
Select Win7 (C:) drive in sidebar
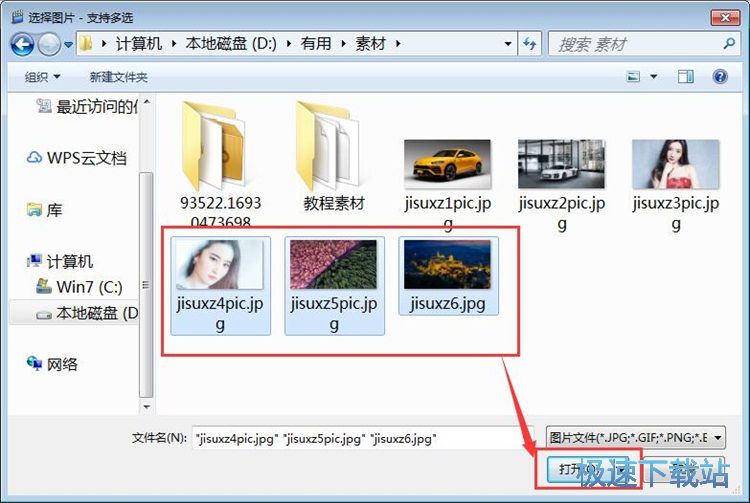tap(79, 287)
